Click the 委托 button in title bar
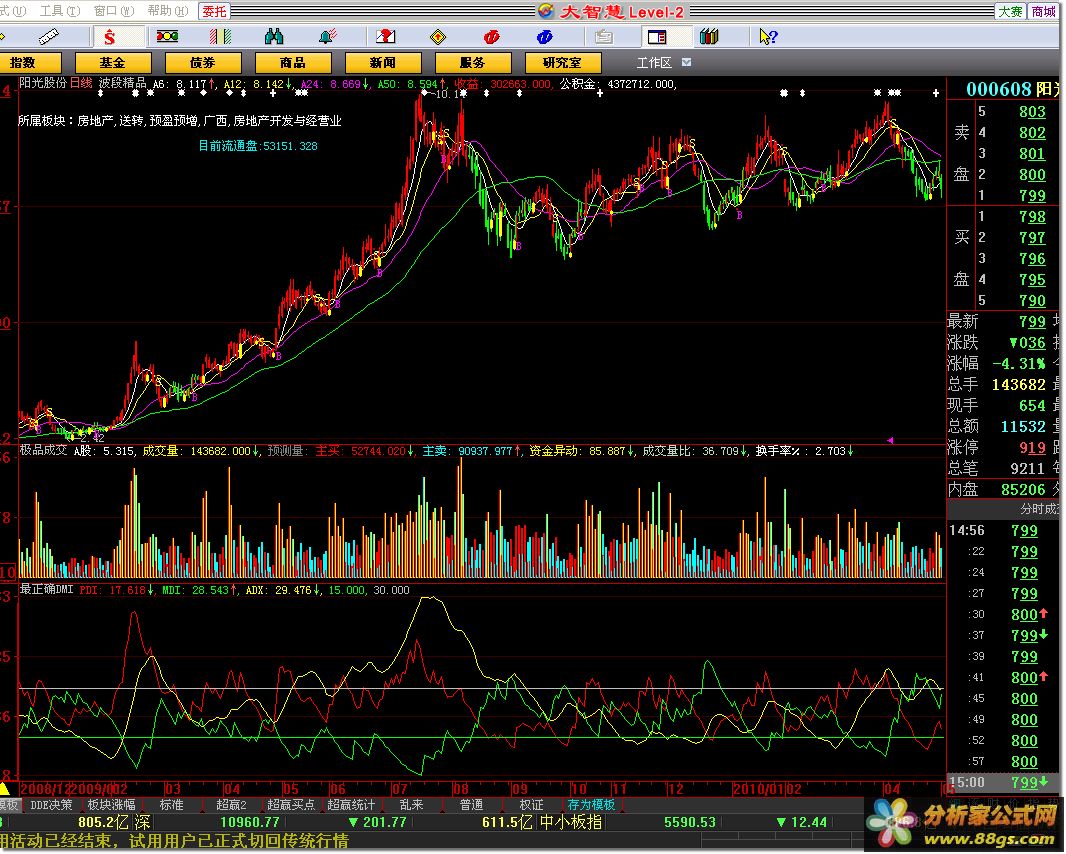Image resolution: width=1066 pixels, height=854 pixels. pyautogui.click(x=214, y=11)
